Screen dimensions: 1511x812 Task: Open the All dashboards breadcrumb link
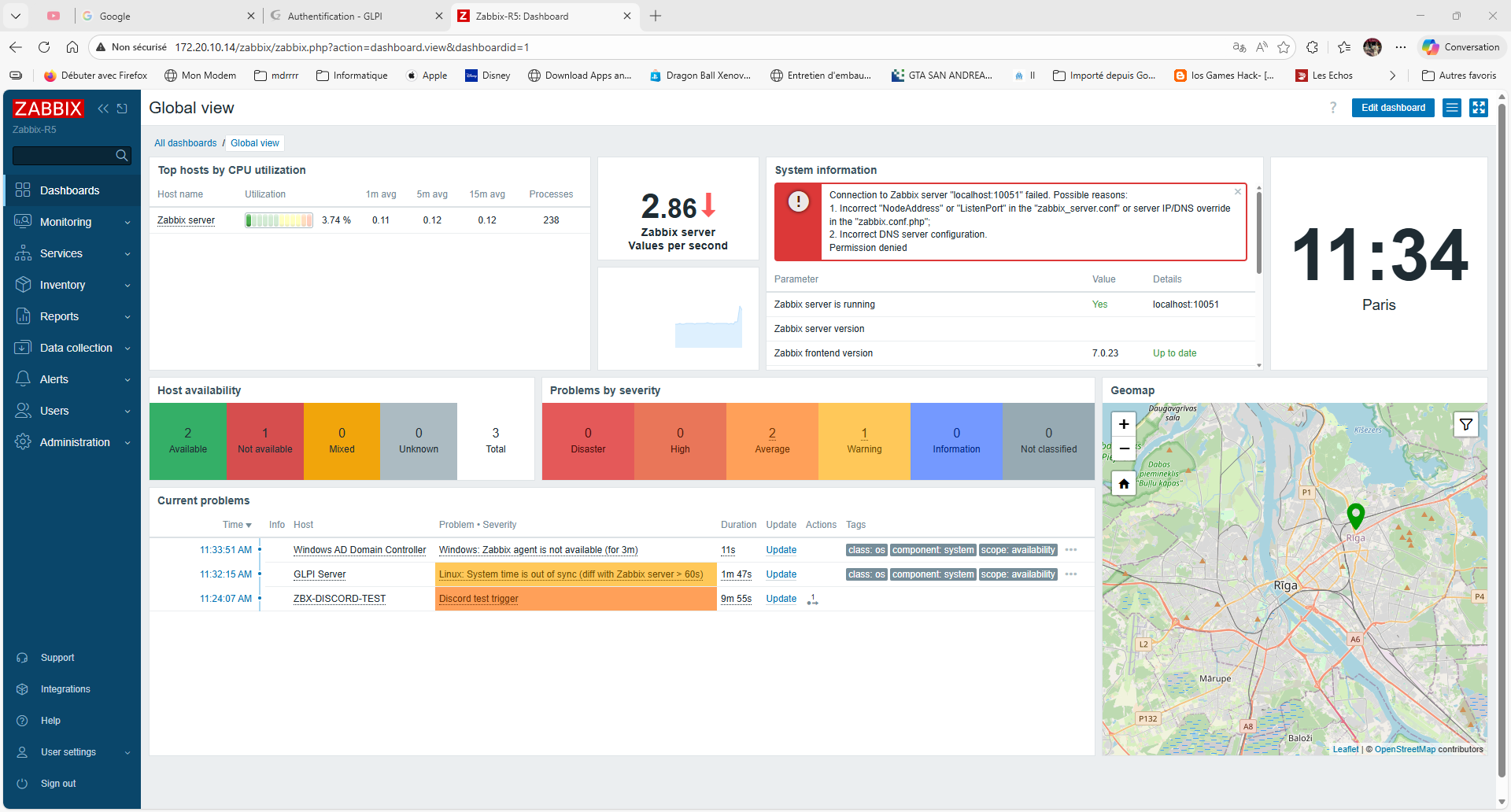(x=185, y=142)
